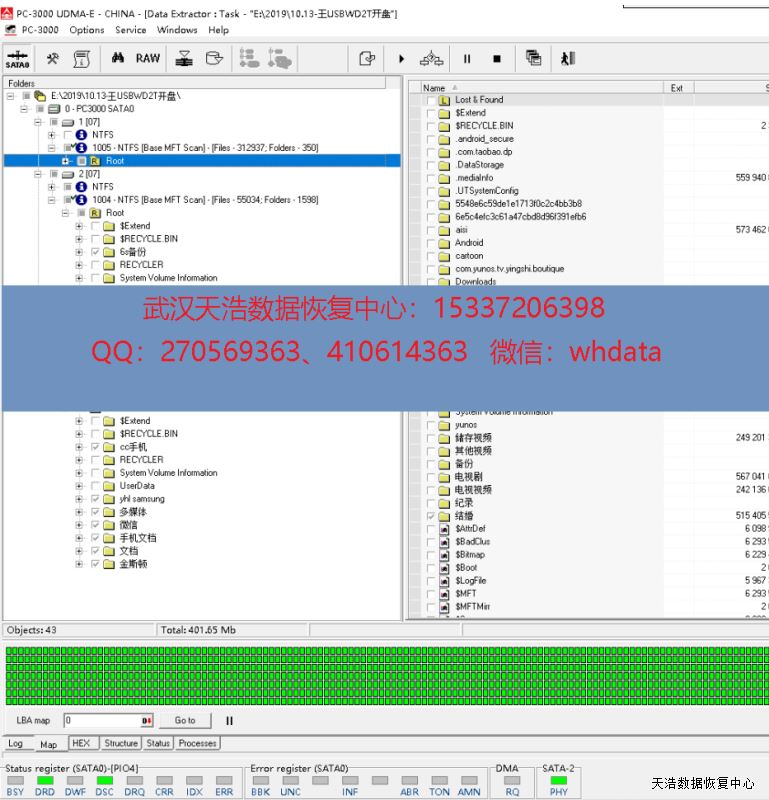
Task: Open the Service menu
Action: [x=130, y=30]
